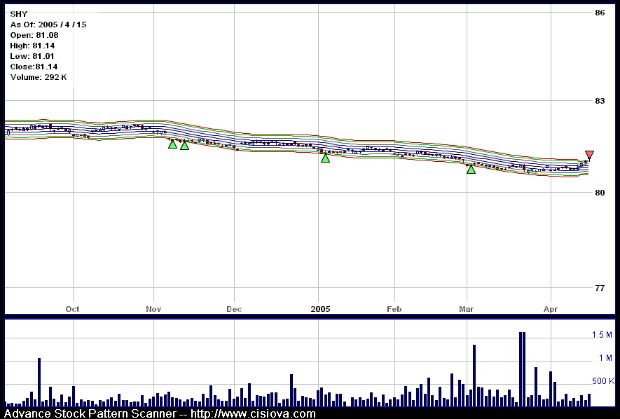Screen dimensions: 620x419
Task: Click the tall volume spike before October
Action: [40, 382]
